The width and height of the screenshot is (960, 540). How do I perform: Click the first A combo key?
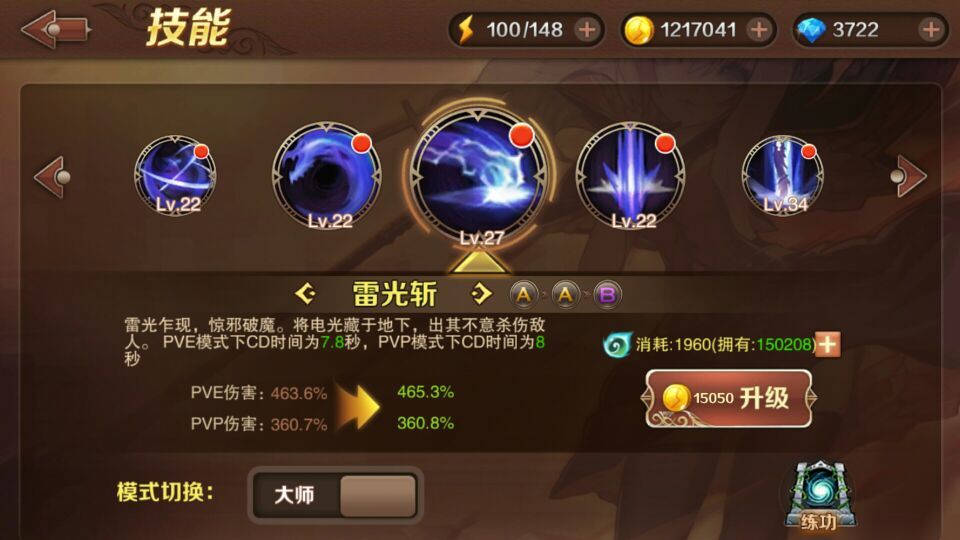click(x=523, y=295)
